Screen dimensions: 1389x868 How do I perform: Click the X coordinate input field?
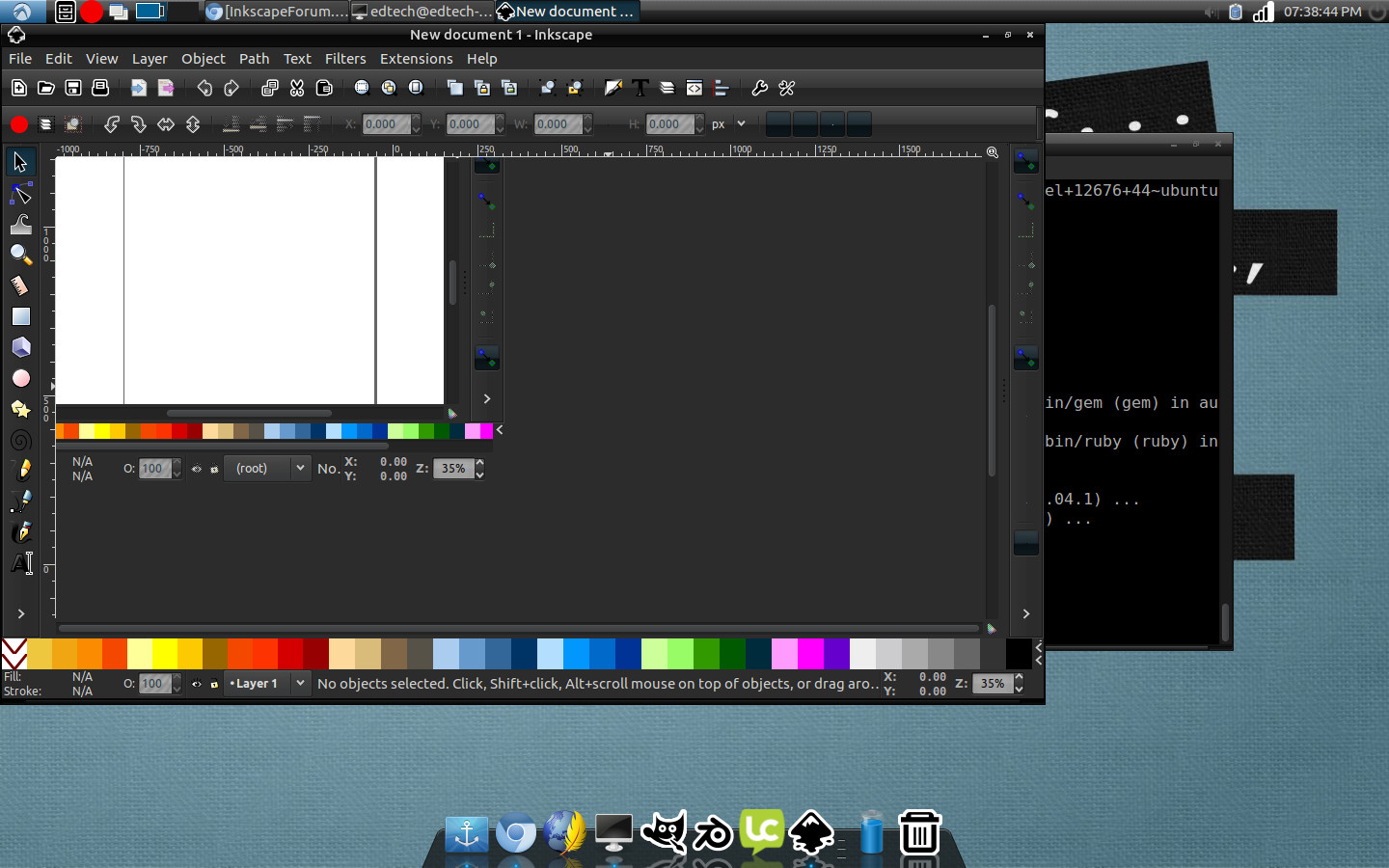(385, 123)
